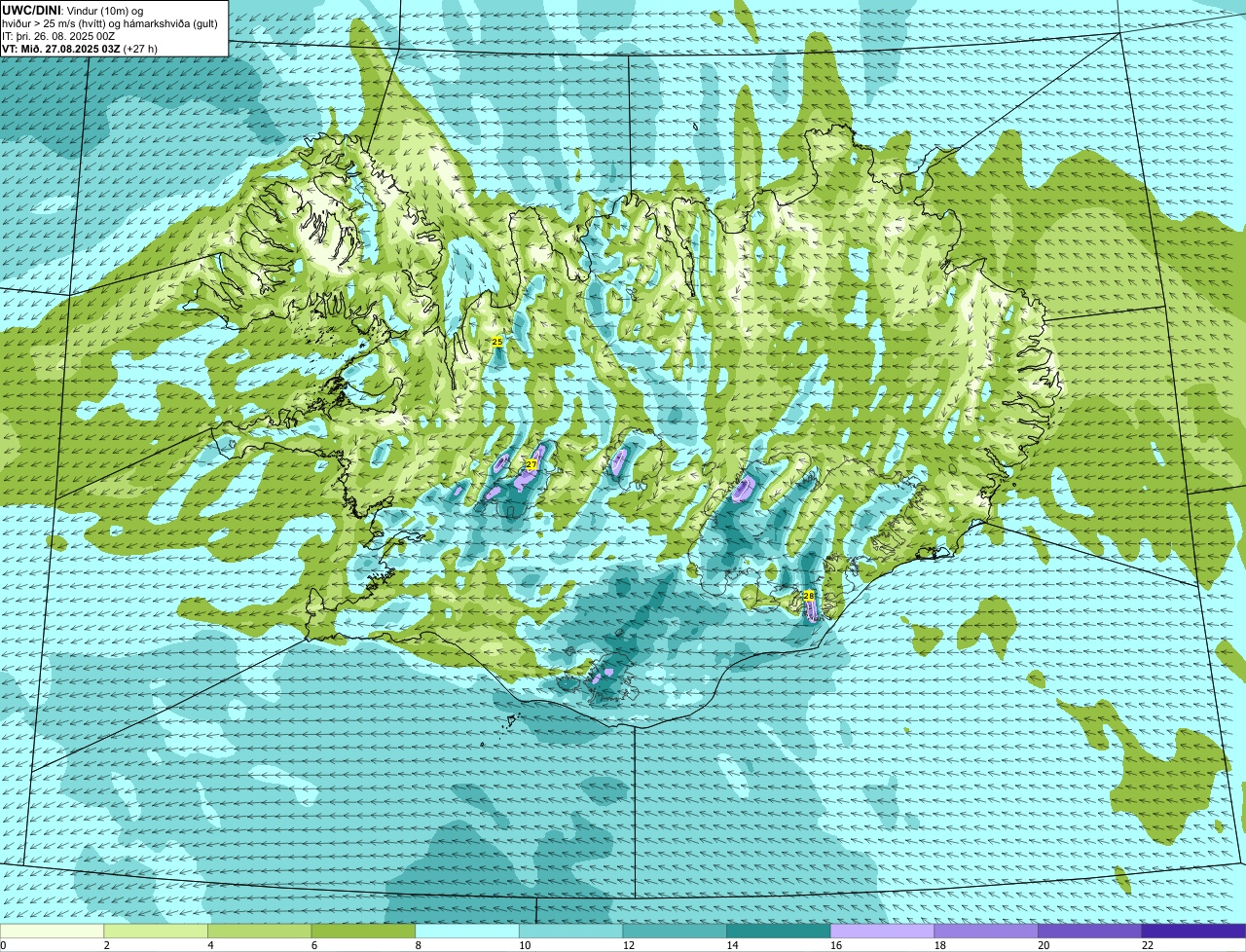Screen dimensions: 1246x952
Task: Click the legend scale value 18
Action: pos(939,945)
